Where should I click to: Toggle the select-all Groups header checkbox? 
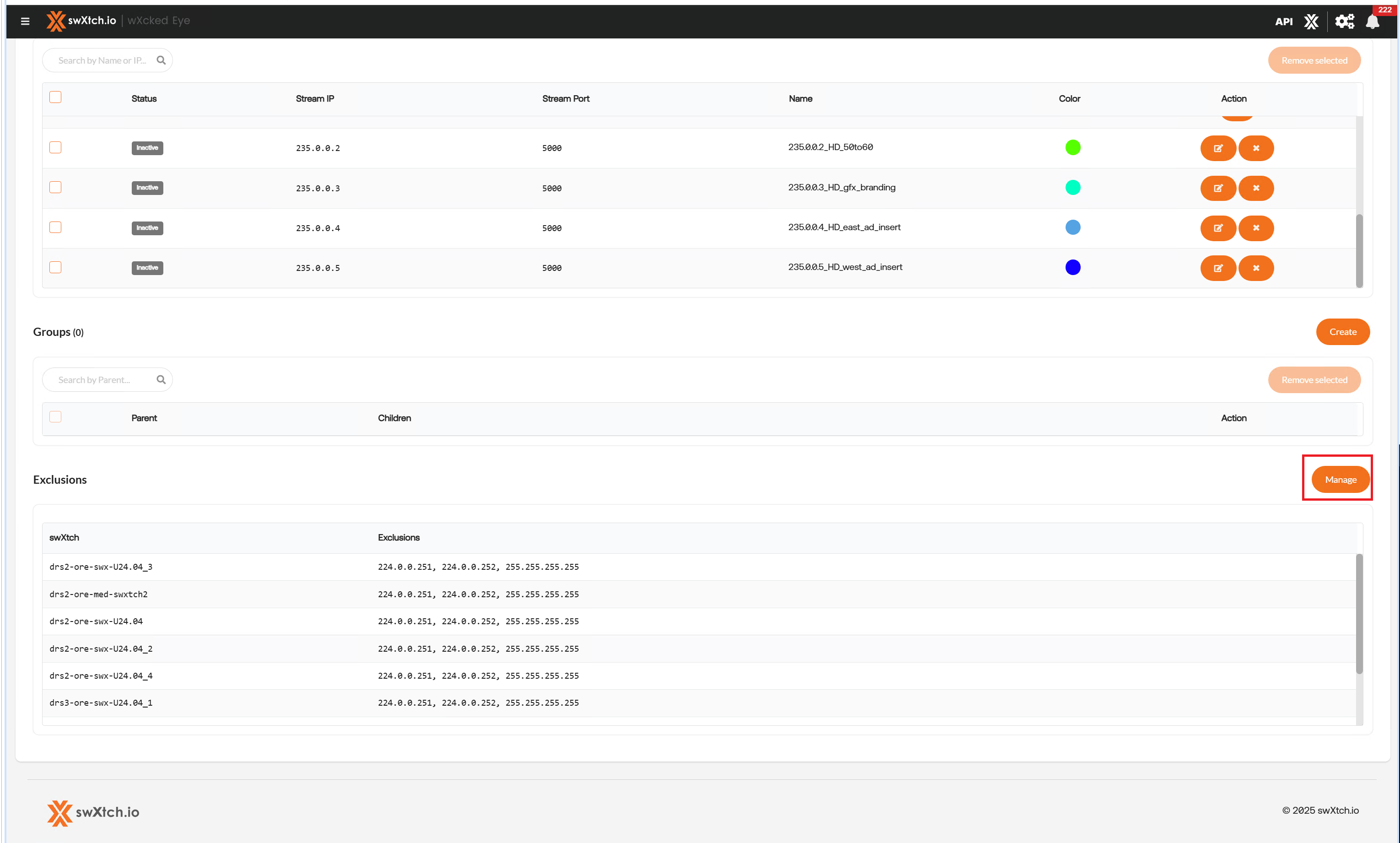click(55, 417)
